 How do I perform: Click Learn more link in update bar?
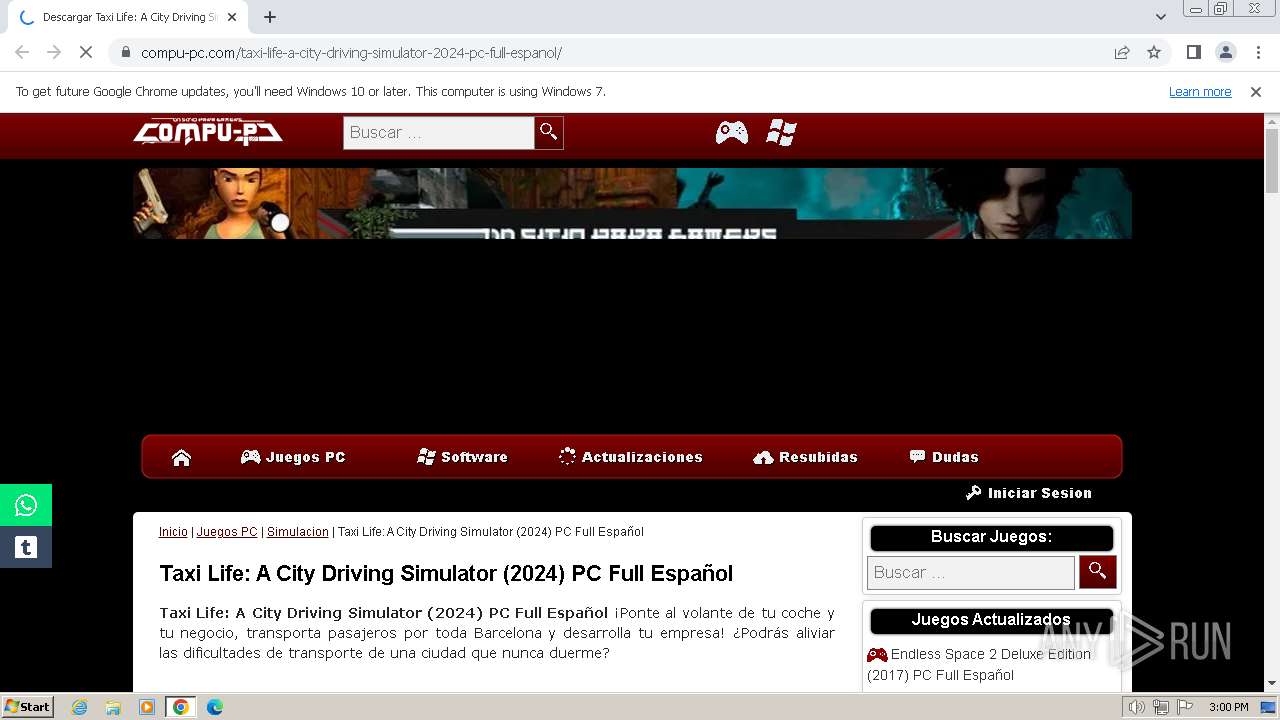(x=1200, y=91)
